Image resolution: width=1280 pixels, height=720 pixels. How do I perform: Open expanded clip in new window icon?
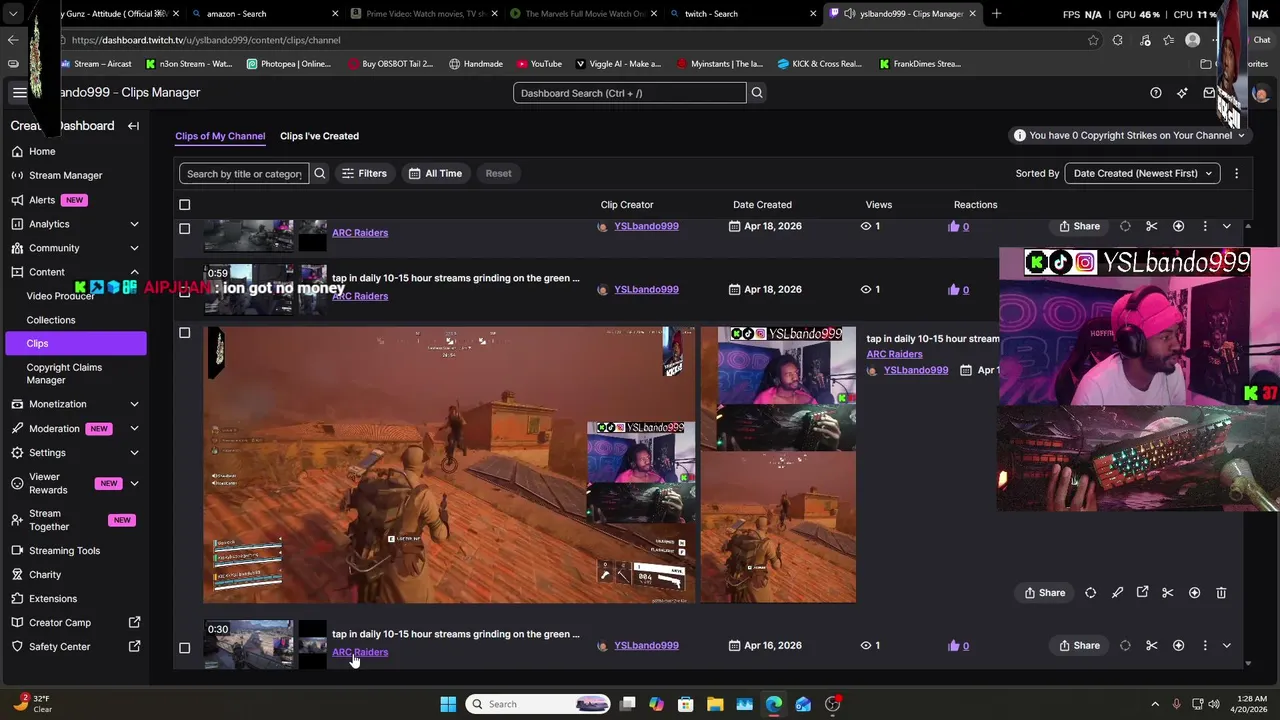click(1142, 593)
